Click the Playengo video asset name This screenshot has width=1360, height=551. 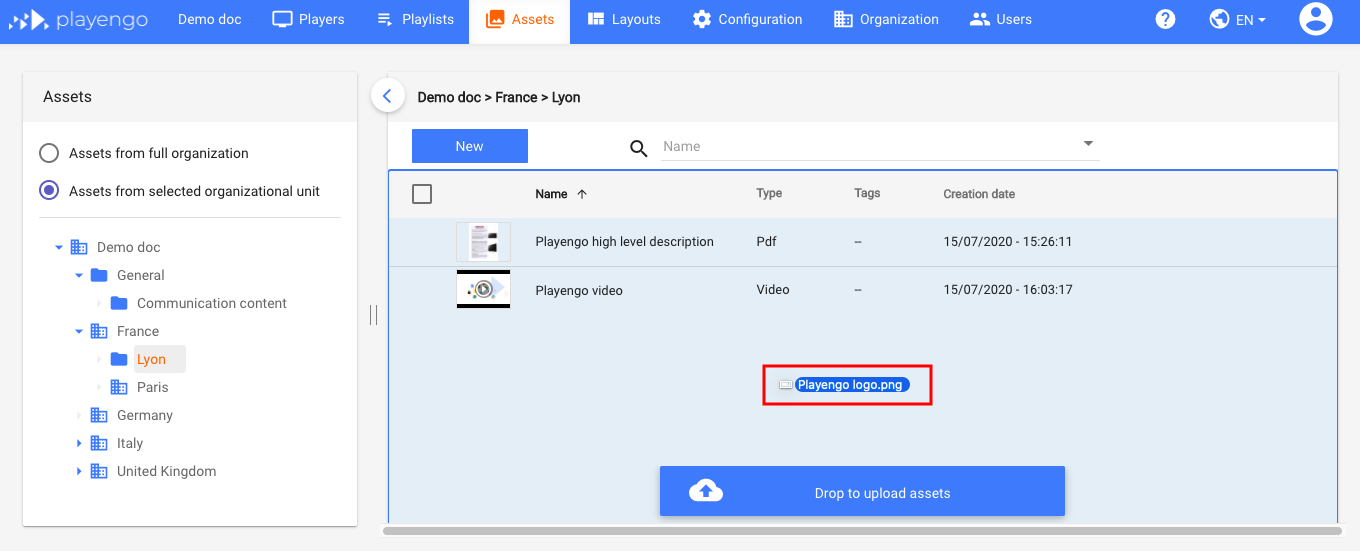click(x=579, y=291)
